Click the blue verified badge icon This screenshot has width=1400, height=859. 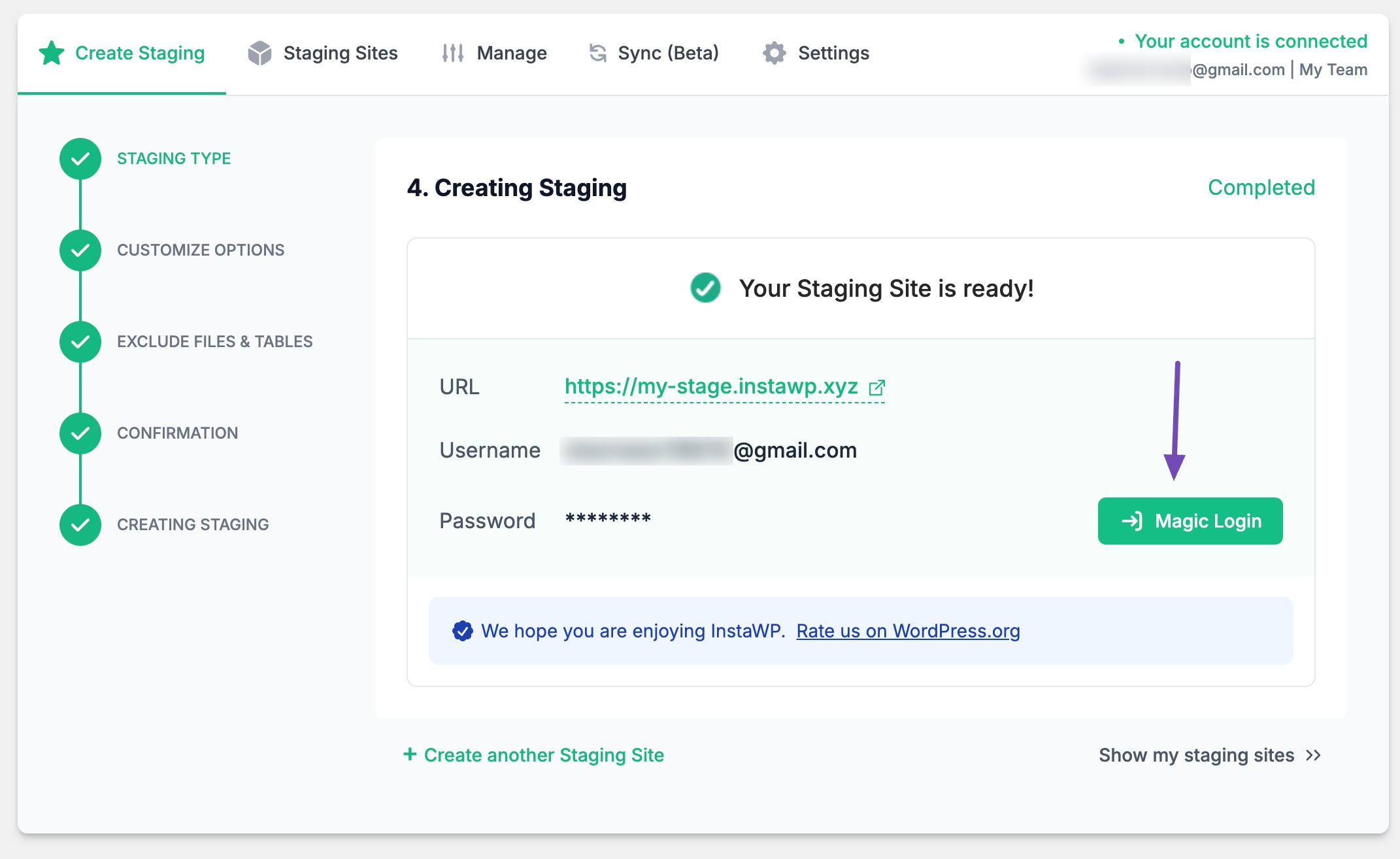click(462, 631)
